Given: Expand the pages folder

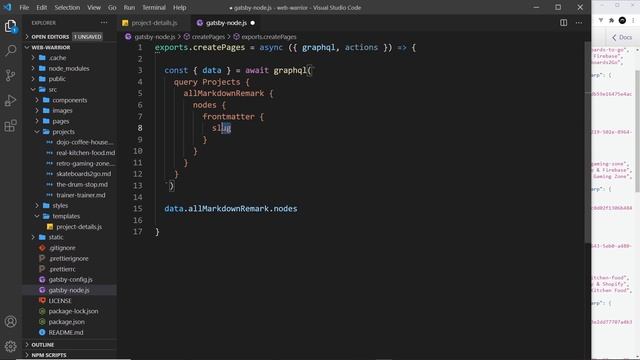Looking at the screenshot, I should [69, 121].
